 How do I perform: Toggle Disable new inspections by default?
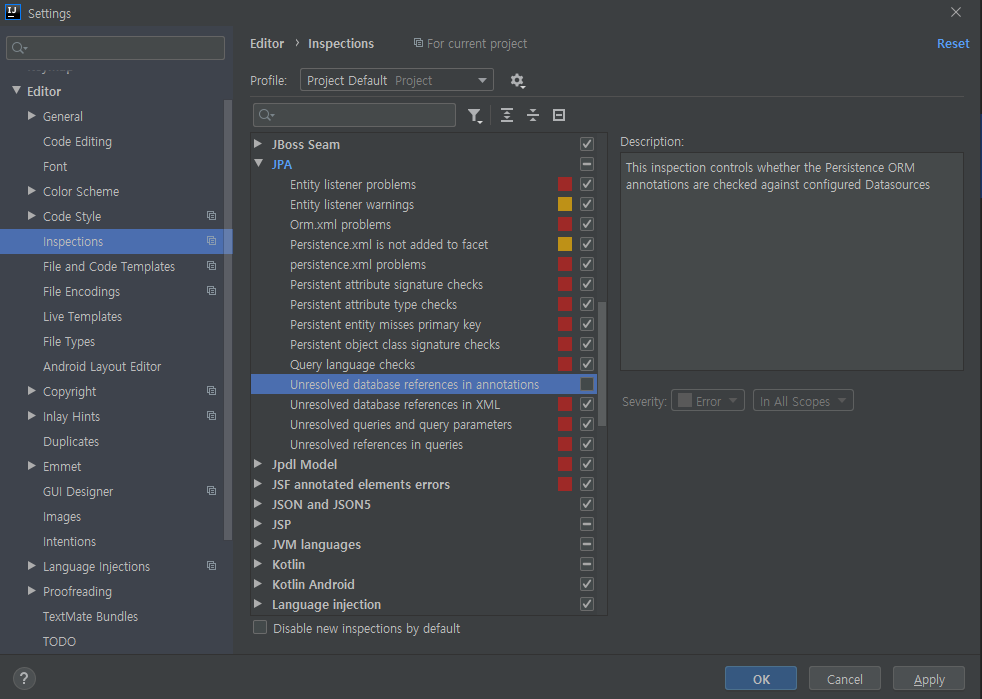click(x=260, y=628)
